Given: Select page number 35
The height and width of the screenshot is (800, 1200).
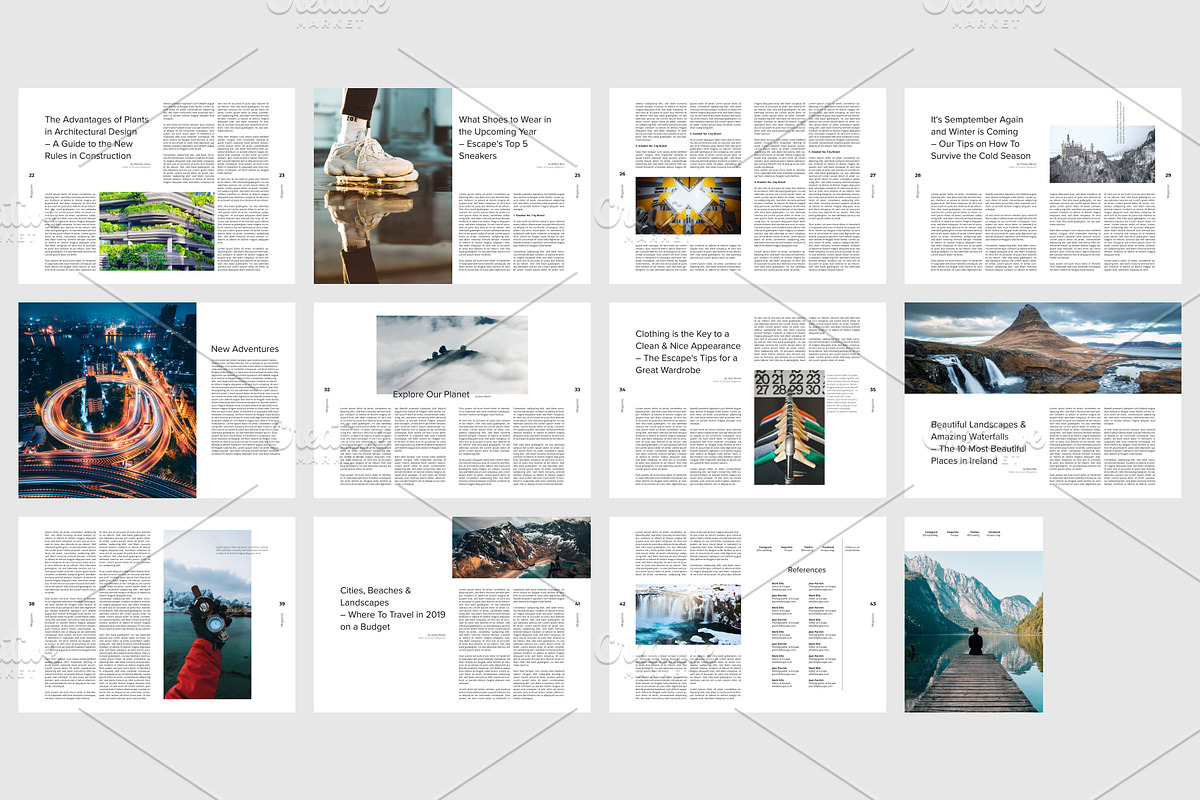Looking at the screenshot, I should [x=873, y=390].
